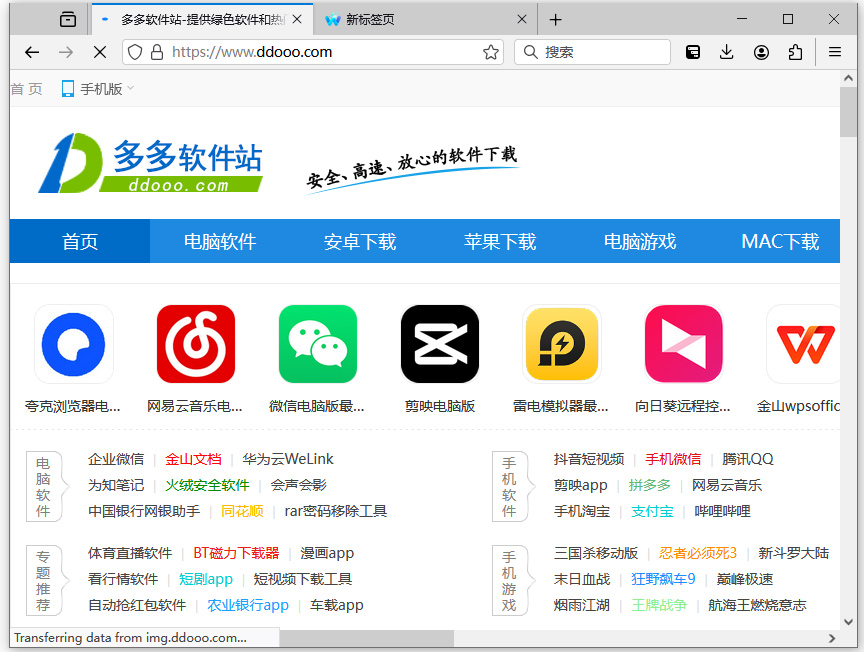Open the 苹果下载 navigation item
Image resolution: width=864 pixels, height=652 pixels.
[x=500, y=241]
